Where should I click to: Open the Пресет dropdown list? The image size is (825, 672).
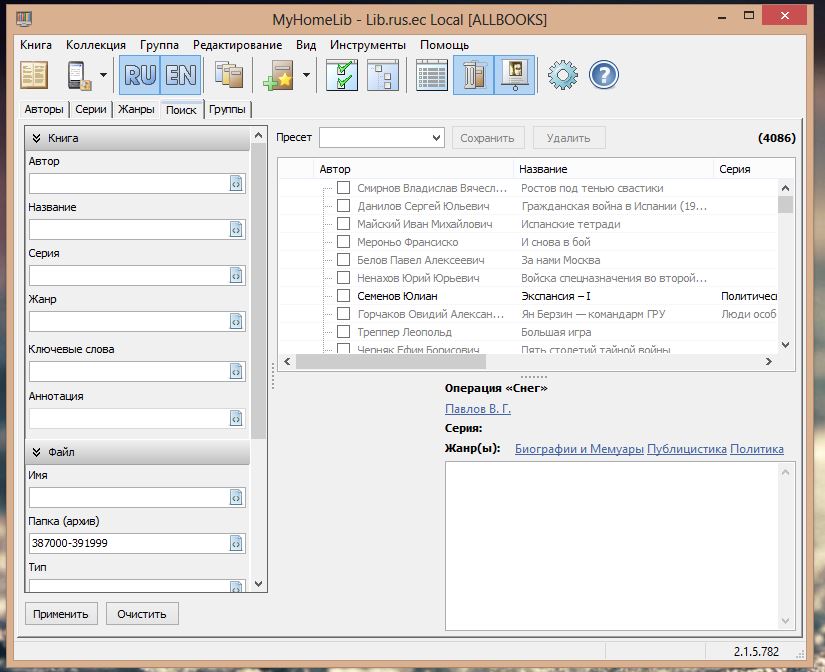[x=435, y=138]
